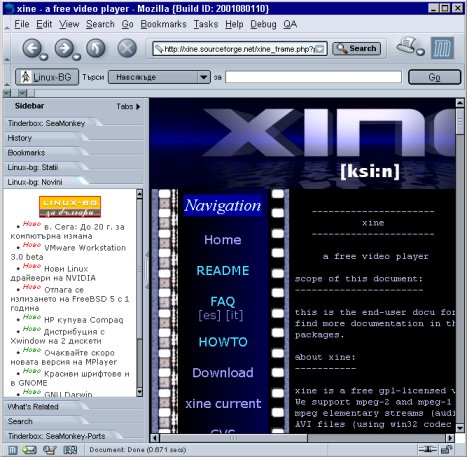The image size is (467, 457).
Task: Click the Linux-BG search text input field
Action: [x=313, y=77]
